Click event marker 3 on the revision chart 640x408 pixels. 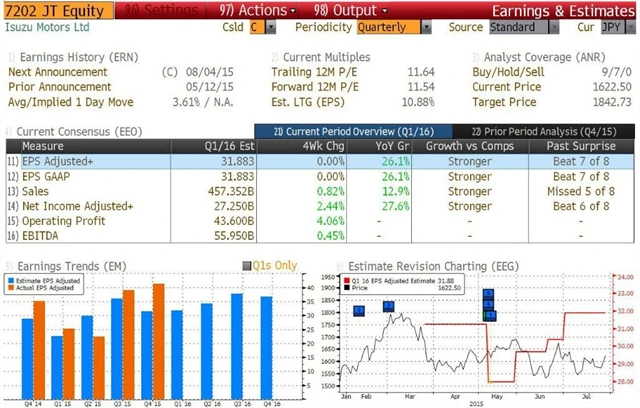[359, 311]
